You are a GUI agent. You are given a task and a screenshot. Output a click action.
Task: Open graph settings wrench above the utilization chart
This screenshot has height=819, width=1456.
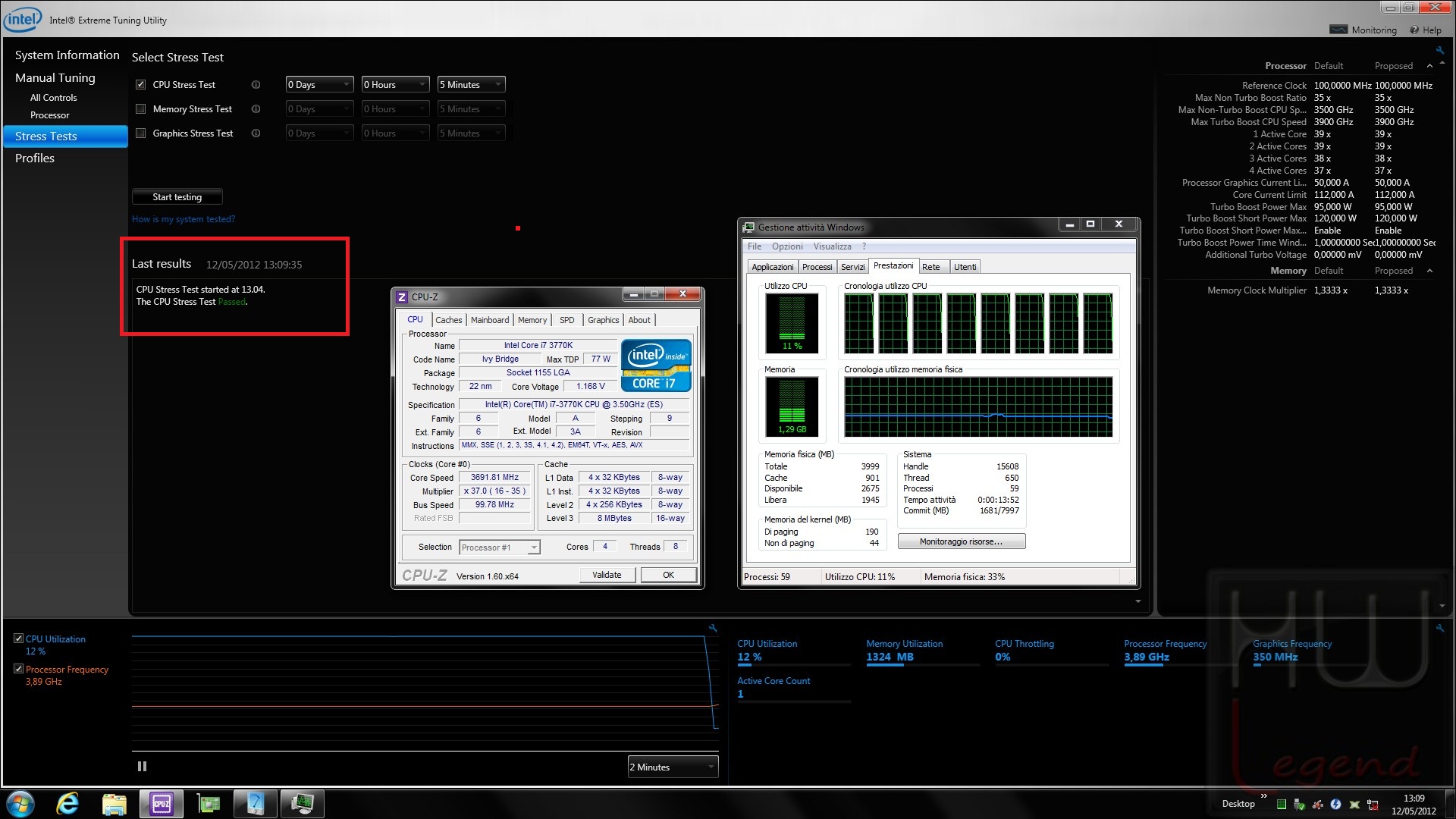tap(713, 628)
